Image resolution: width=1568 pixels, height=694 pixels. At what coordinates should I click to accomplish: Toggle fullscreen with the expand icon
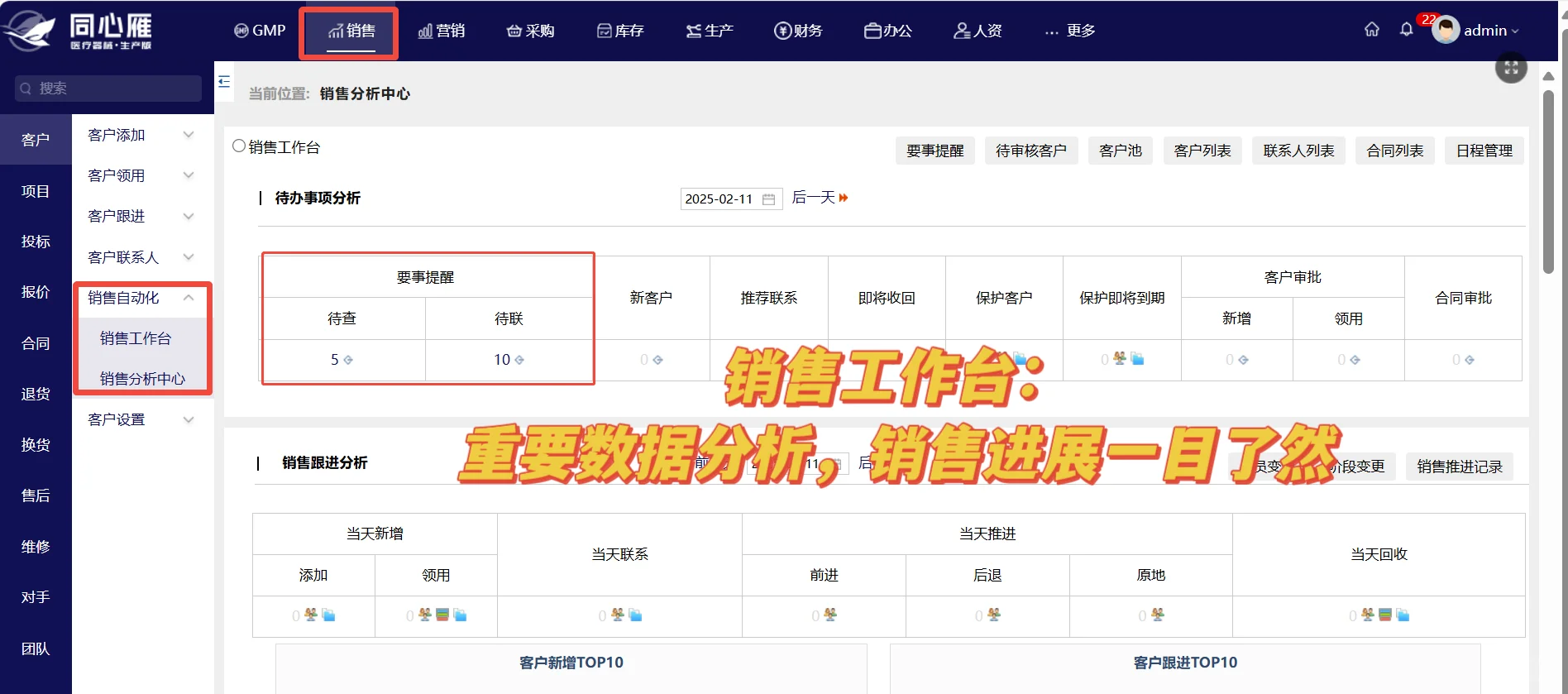(1511, 68)
